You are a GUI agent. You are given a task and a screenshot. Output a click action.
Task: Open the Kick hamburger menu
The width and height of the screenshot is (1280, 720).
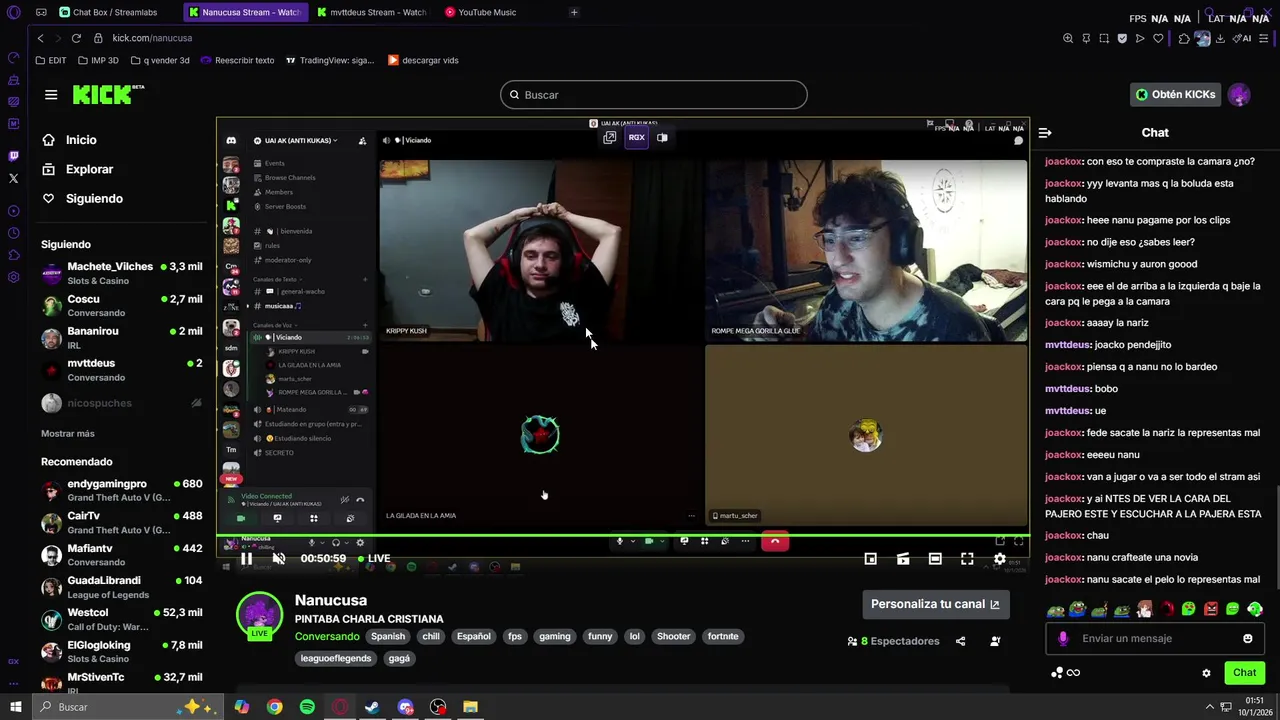coord(51,95)
